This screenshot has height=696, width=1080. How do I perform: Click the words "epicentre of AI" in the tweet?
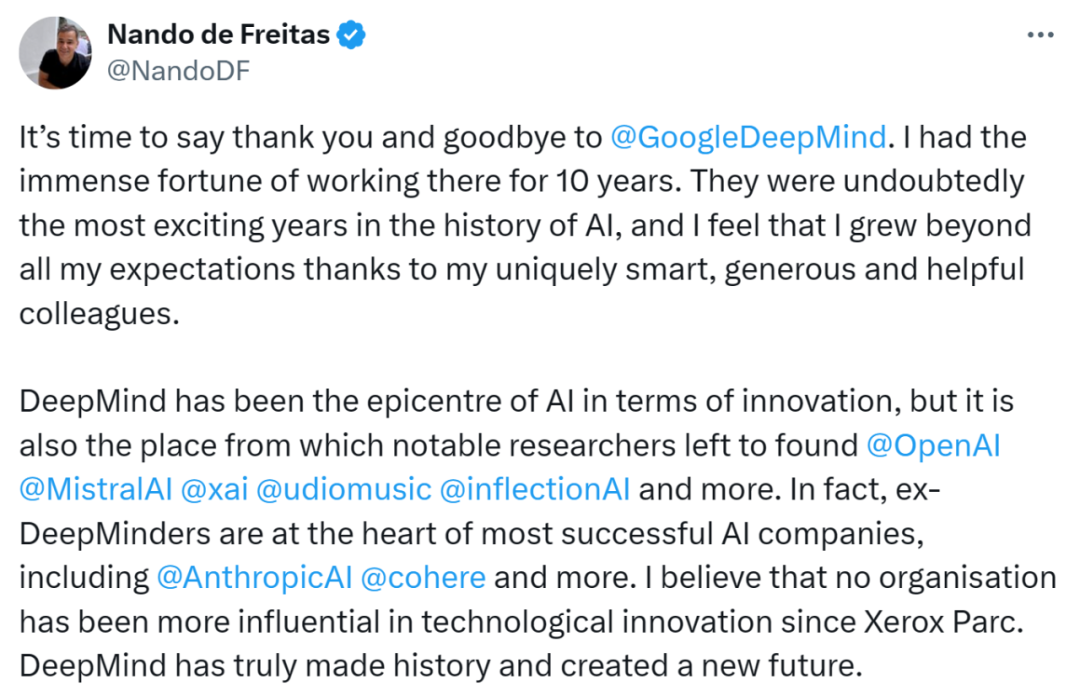[470, 401]
